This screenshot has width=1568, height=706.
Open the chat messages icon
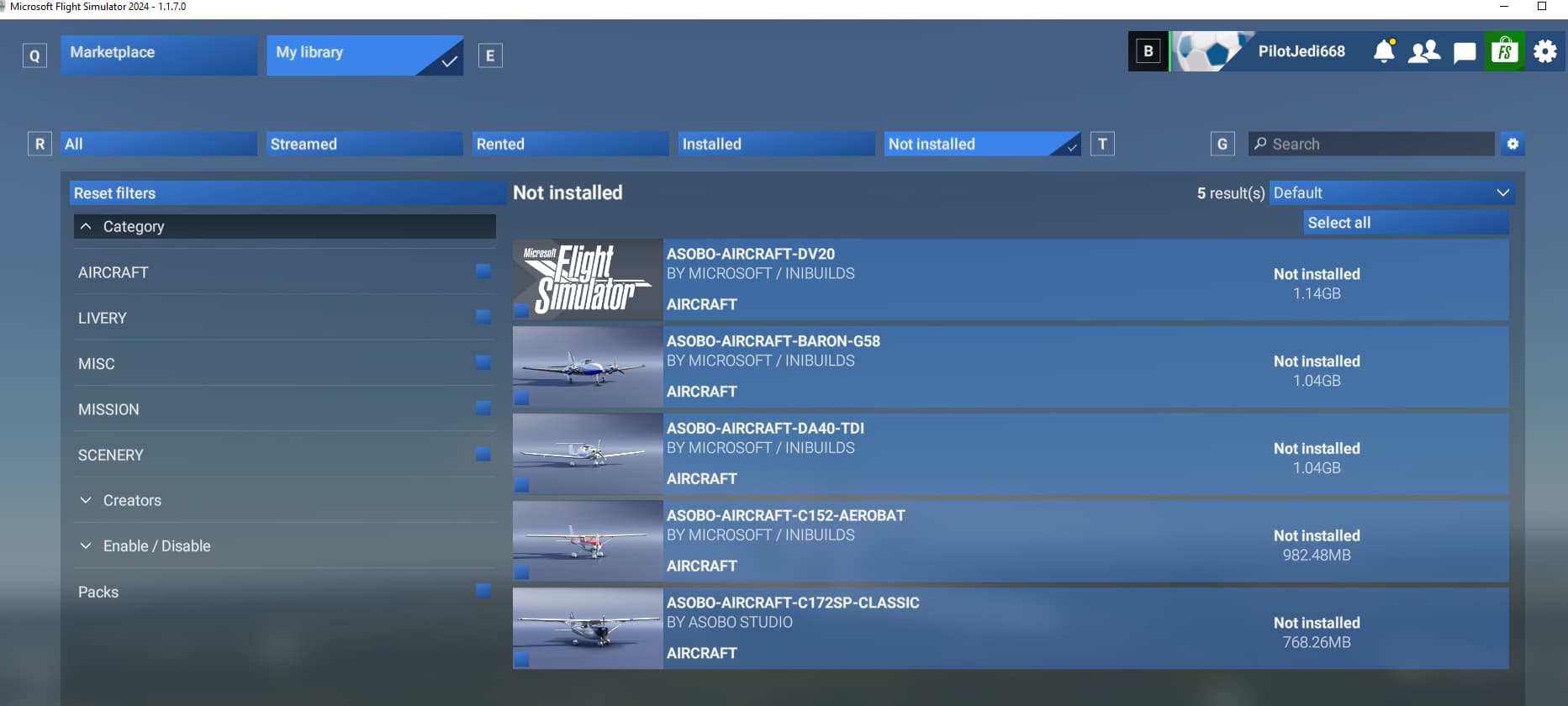point(1465,52)
